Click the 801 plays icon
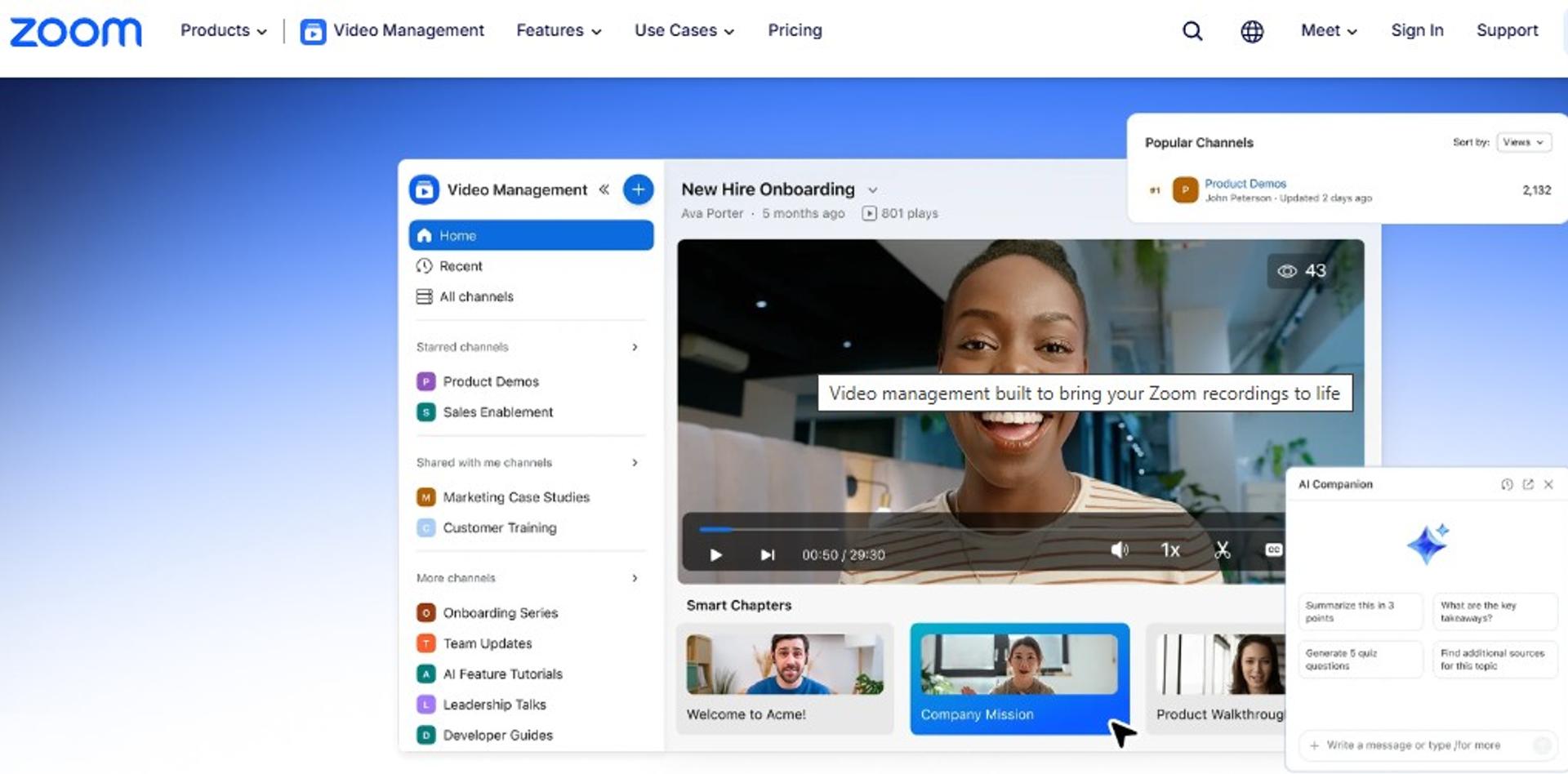Image resolution: width=1568 pixels, height=774 pixels. 870,214
